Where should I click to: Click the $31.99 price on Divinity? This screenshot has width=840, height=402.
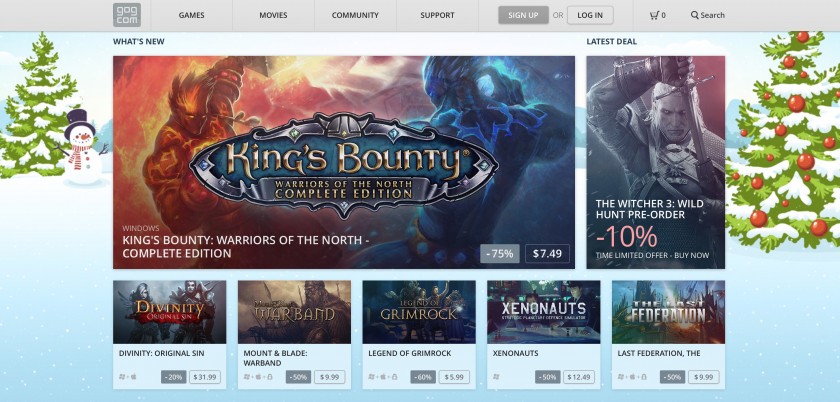[x=205, y=377]
